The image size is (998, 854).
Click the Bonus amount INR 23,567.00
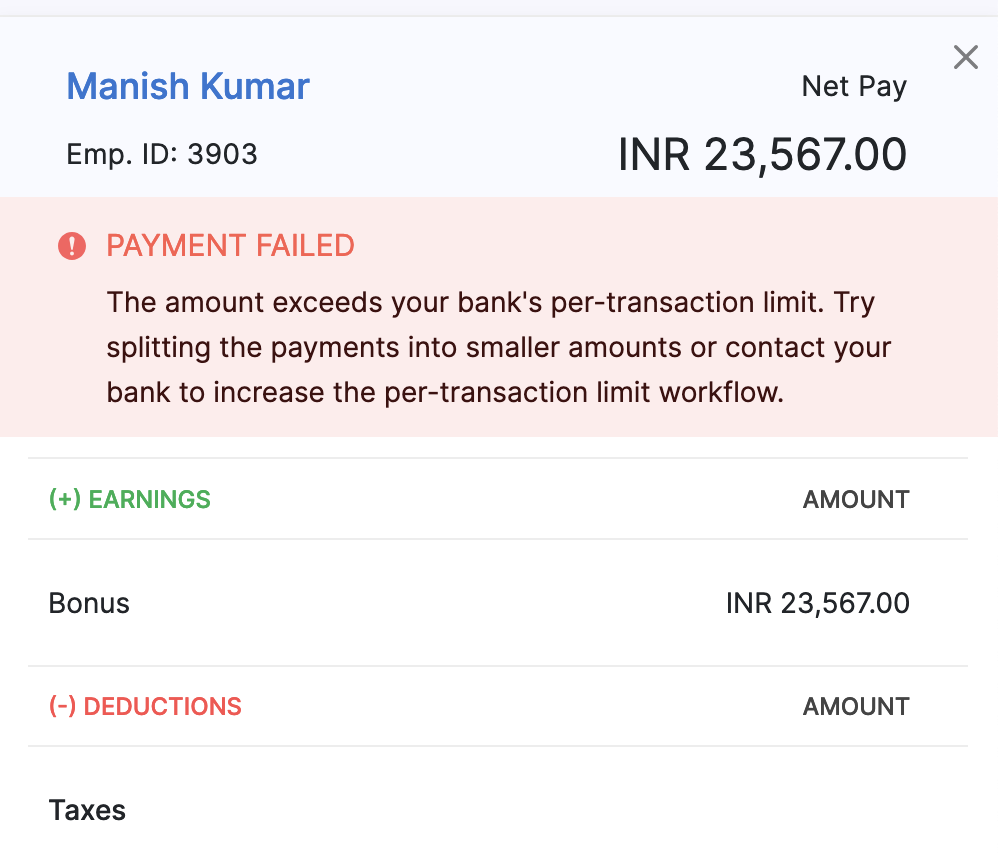coord(817,603)
